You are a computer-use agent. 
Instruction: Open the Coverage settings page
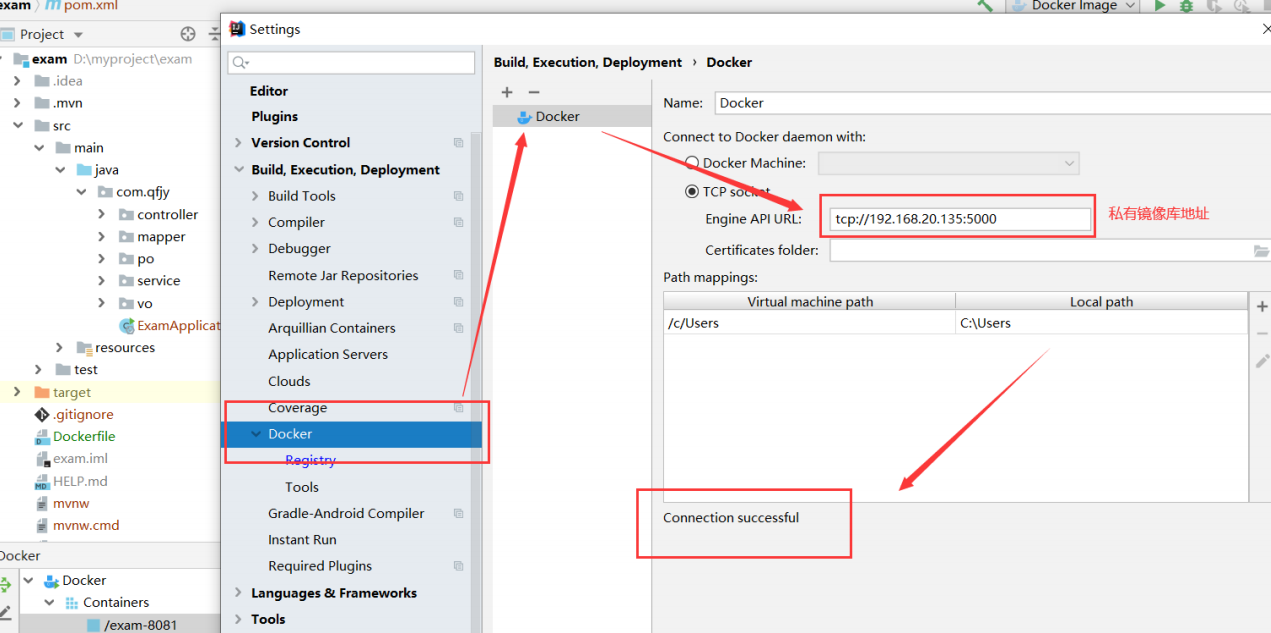tap(297, 408)
